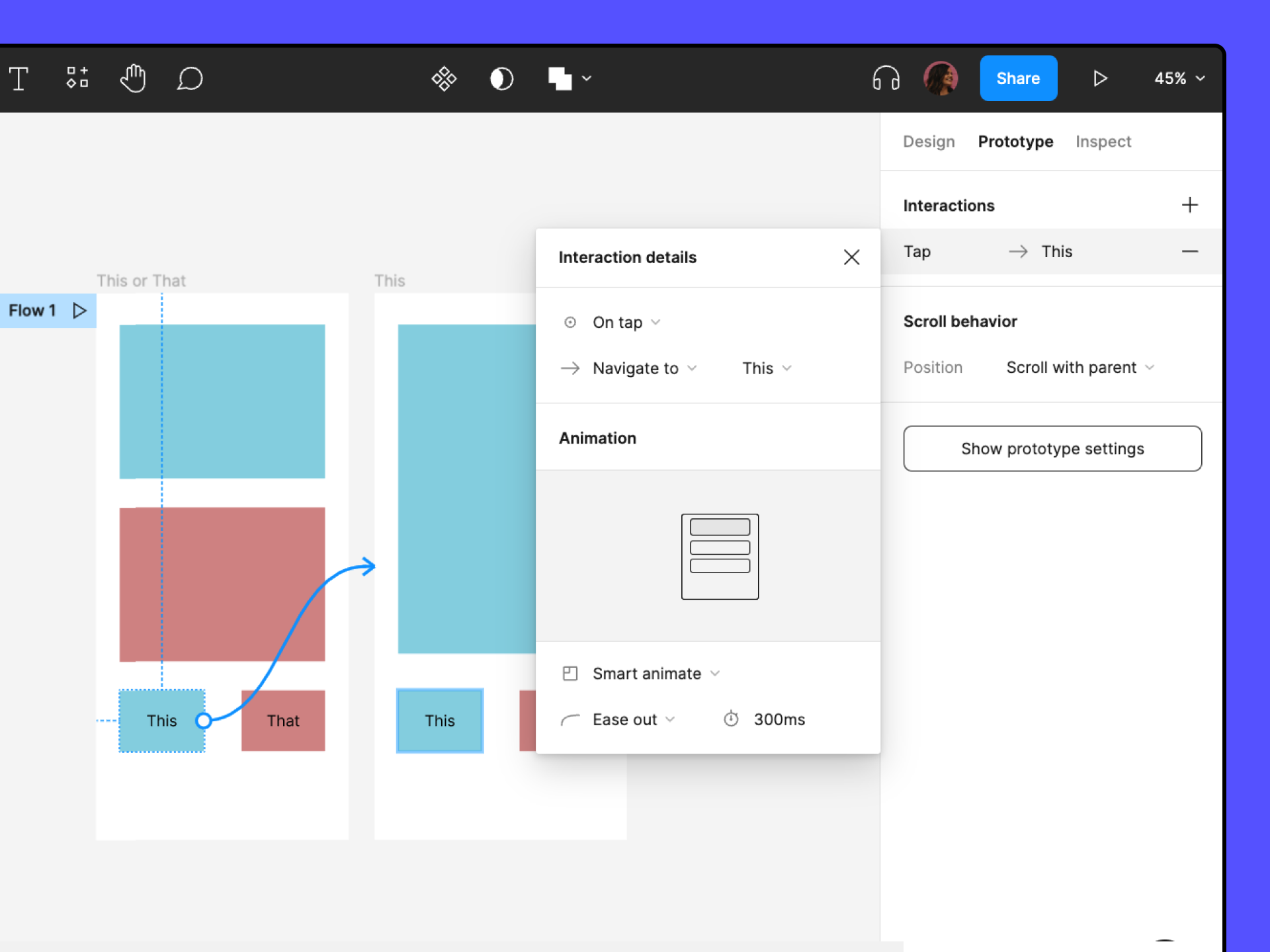Open the component picker icon
The width and height of the screenshot is (1270, 952).
(x=445, y=78)
